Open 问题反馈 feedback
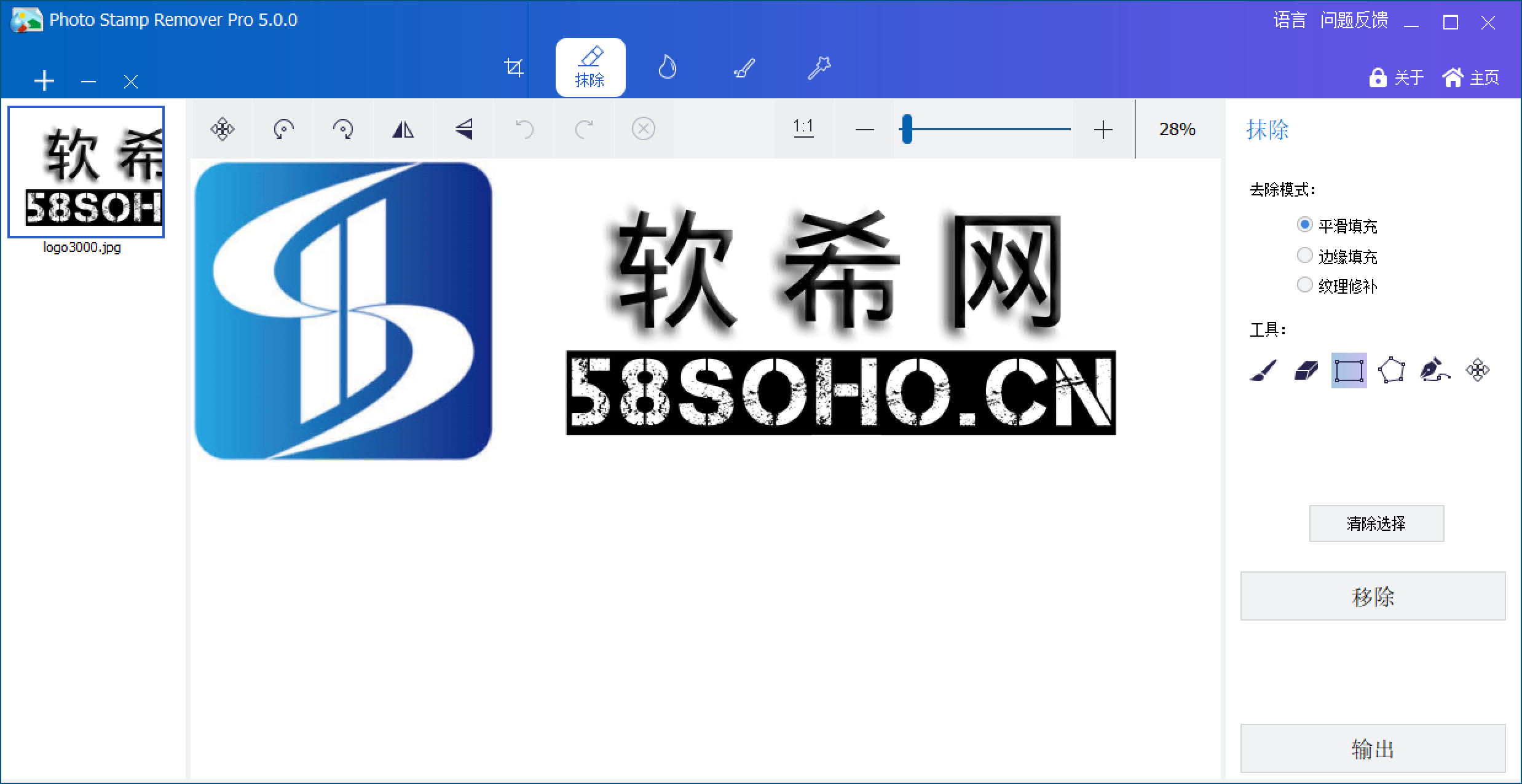Screen dimensions: 1522x784 (x=1354, y=20)
